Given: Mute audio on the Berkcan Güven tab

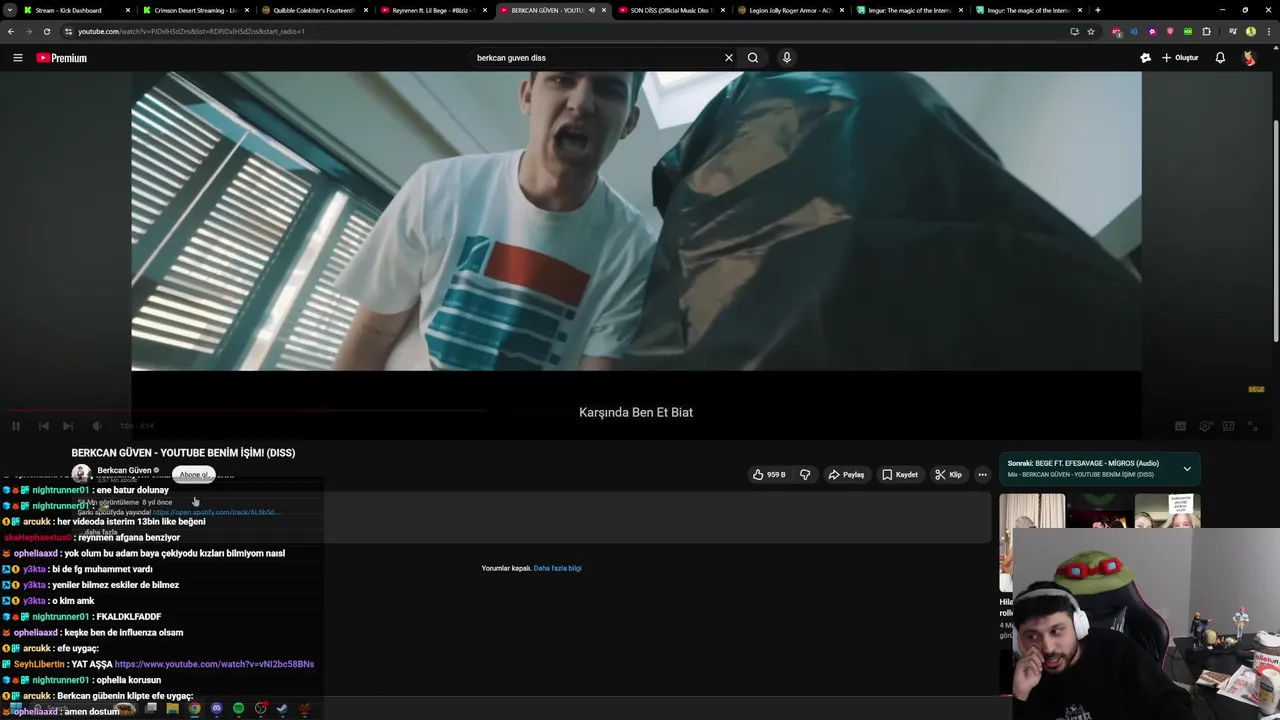Looking at the screenshot, I should pos(592,10).
